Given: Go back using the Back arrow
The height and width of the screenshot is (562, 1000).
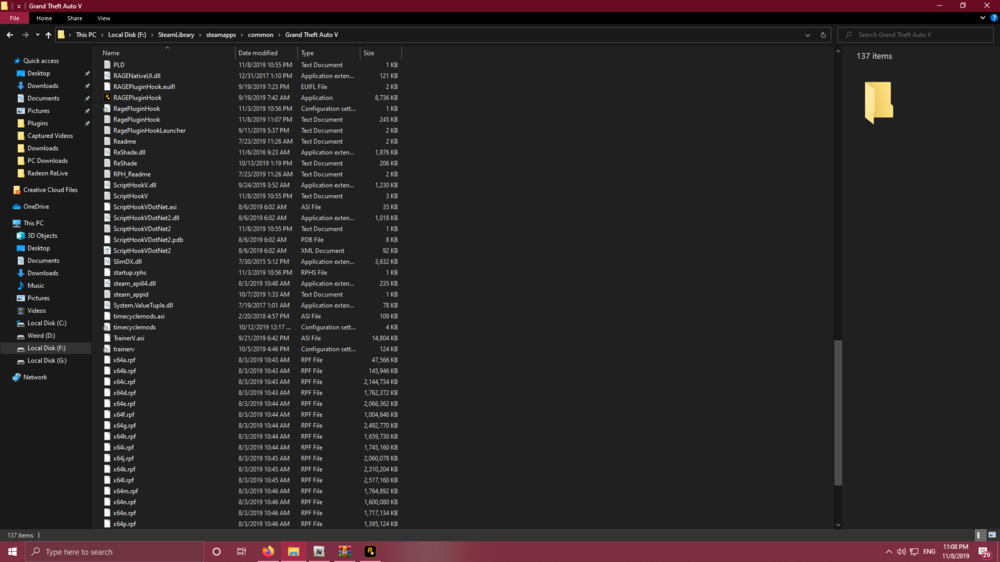Looking at the screenshot, I should pyautogui.click(x=10, y=35).
